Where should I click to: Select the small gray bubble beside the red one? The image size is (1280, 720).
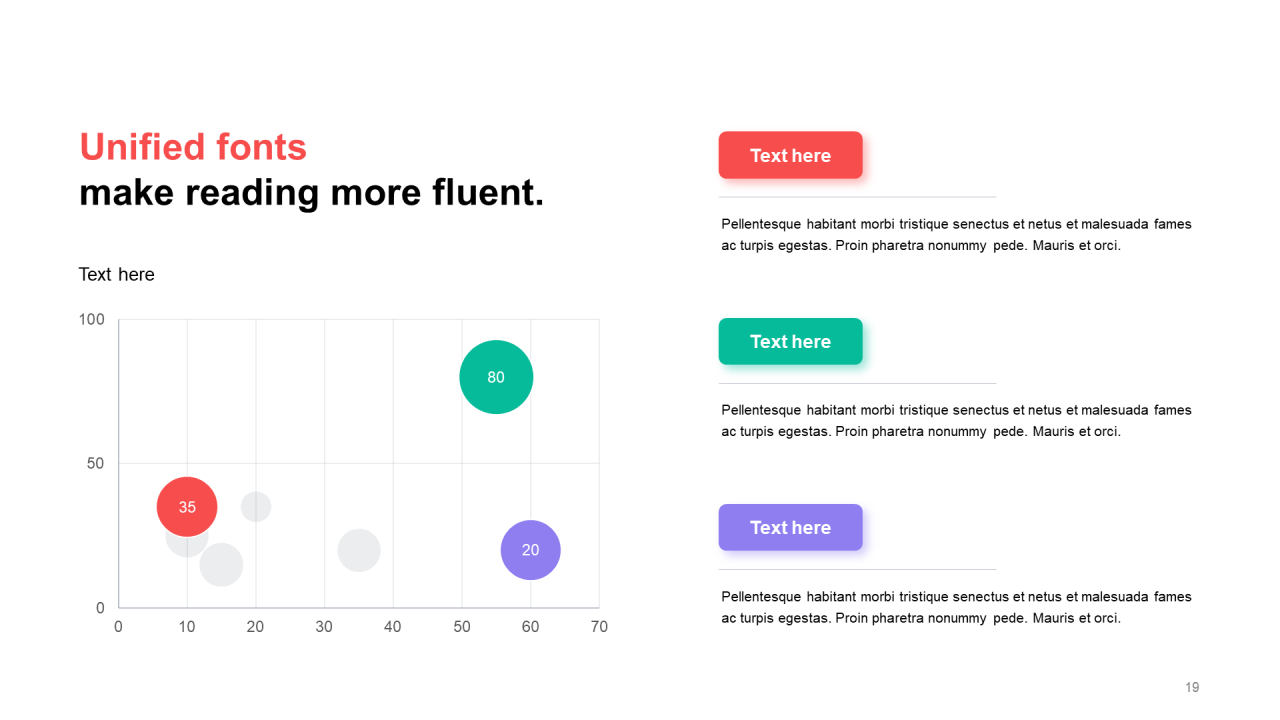[x=256, y=507]
